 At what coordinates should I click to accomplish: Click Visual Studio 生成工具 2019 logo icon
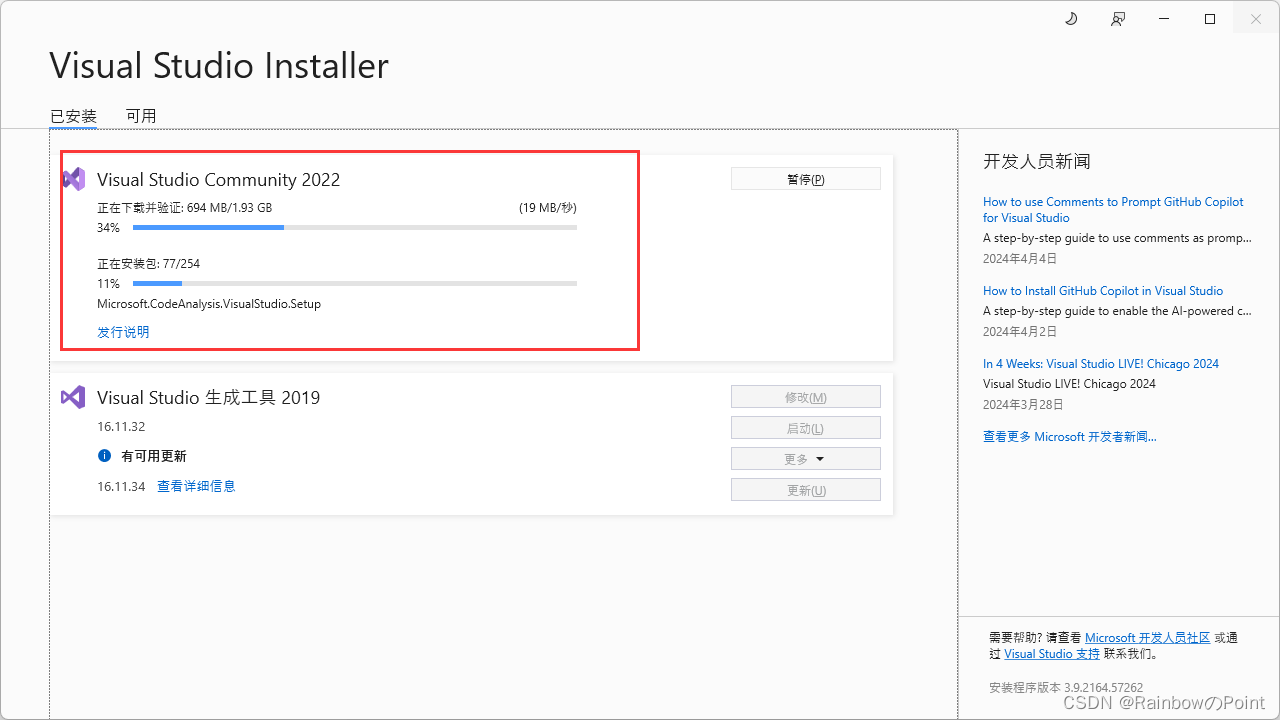point(73,397)
